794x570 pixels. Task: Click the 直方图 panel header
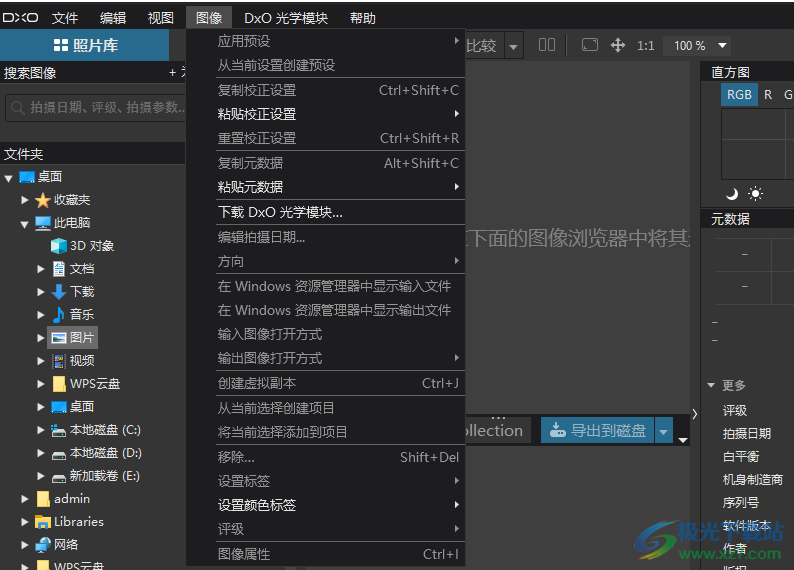coord(747,72)
